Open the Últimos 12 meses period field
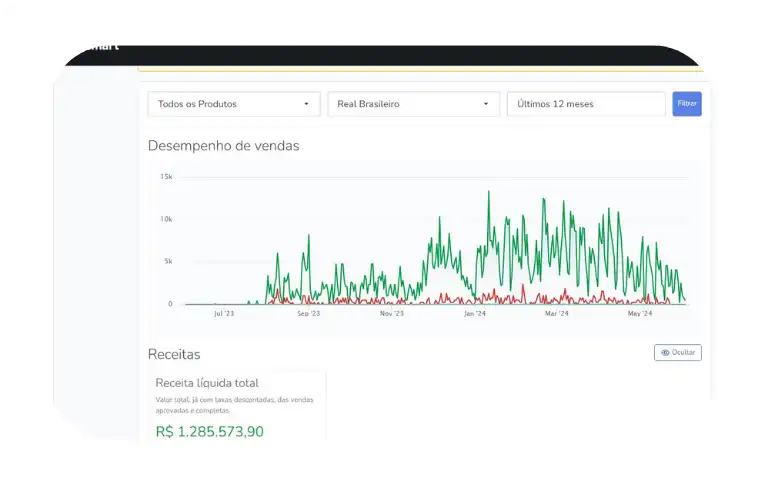Image resolution: width=764 pixels, height=486 pixels. point(586,104)
